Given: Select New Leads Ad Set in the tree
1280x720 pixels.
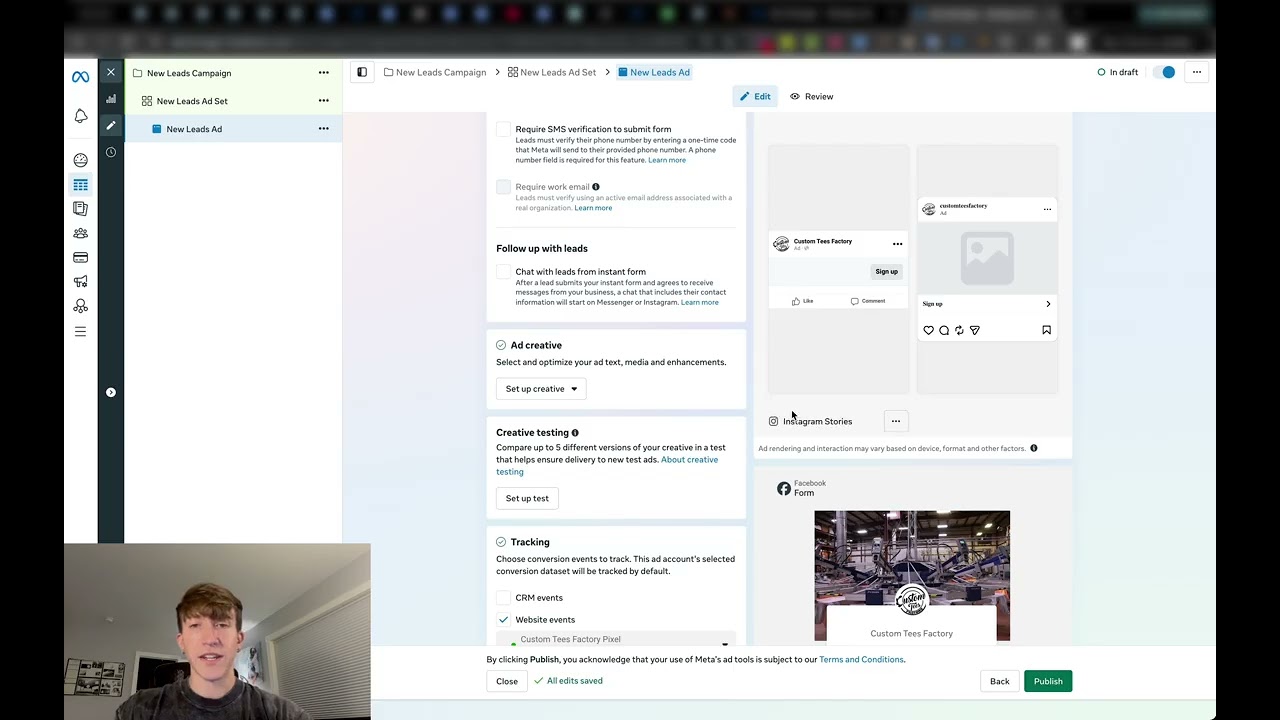Looking at the screenshot, I should 192,101.
